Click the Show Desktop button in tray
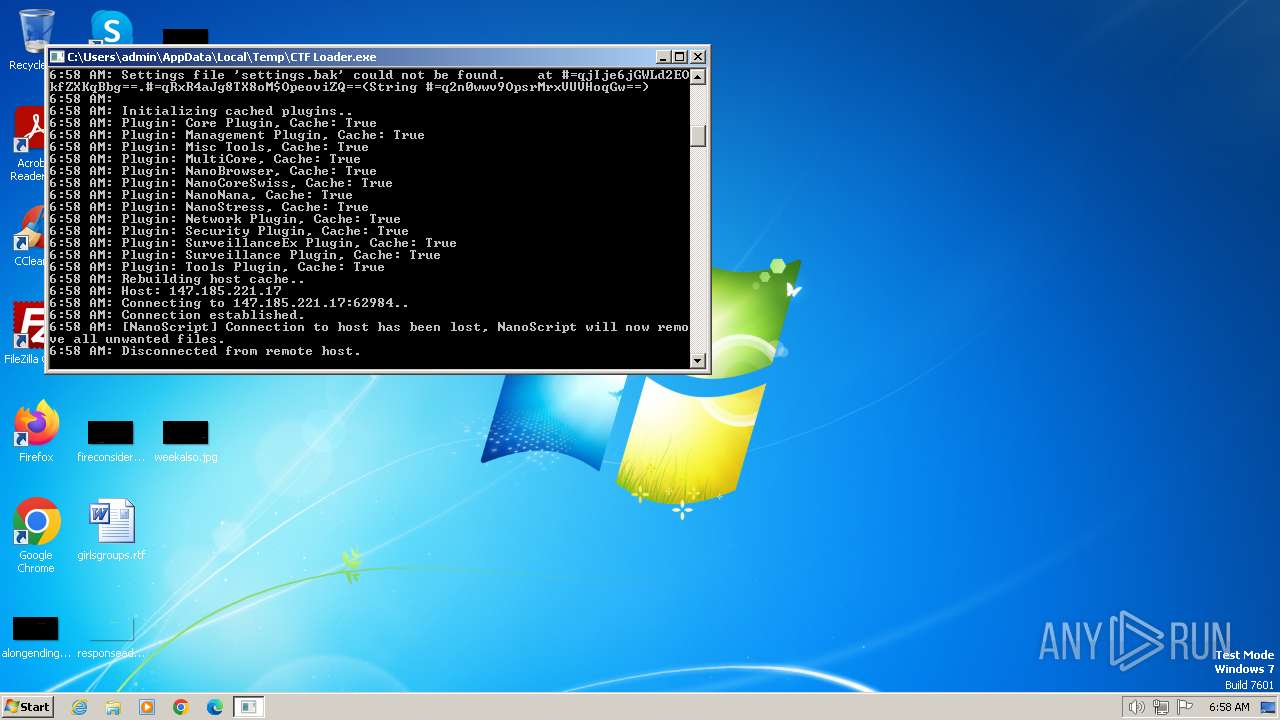 pyautogui.click(x=1268, y=707)
